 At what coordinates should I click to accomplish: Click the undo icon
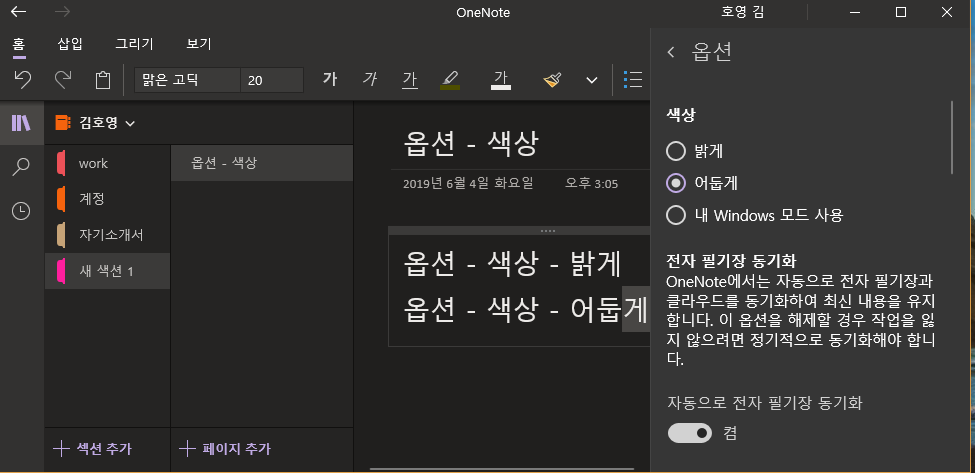pyautogui.click(x=23, y=80)
